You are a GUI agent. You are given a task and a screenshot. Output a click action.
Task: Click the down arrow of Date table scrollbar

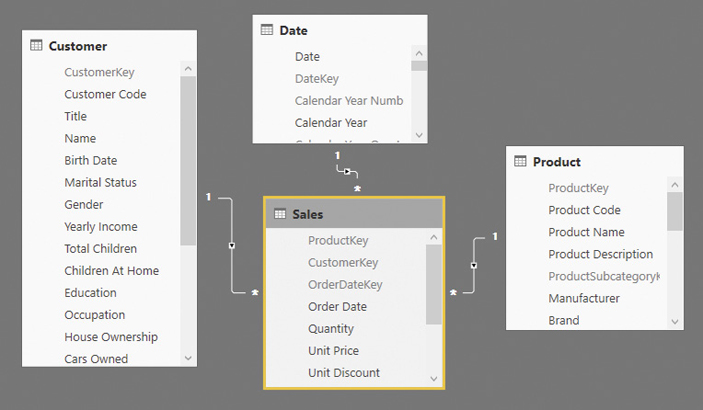point(419,135)
